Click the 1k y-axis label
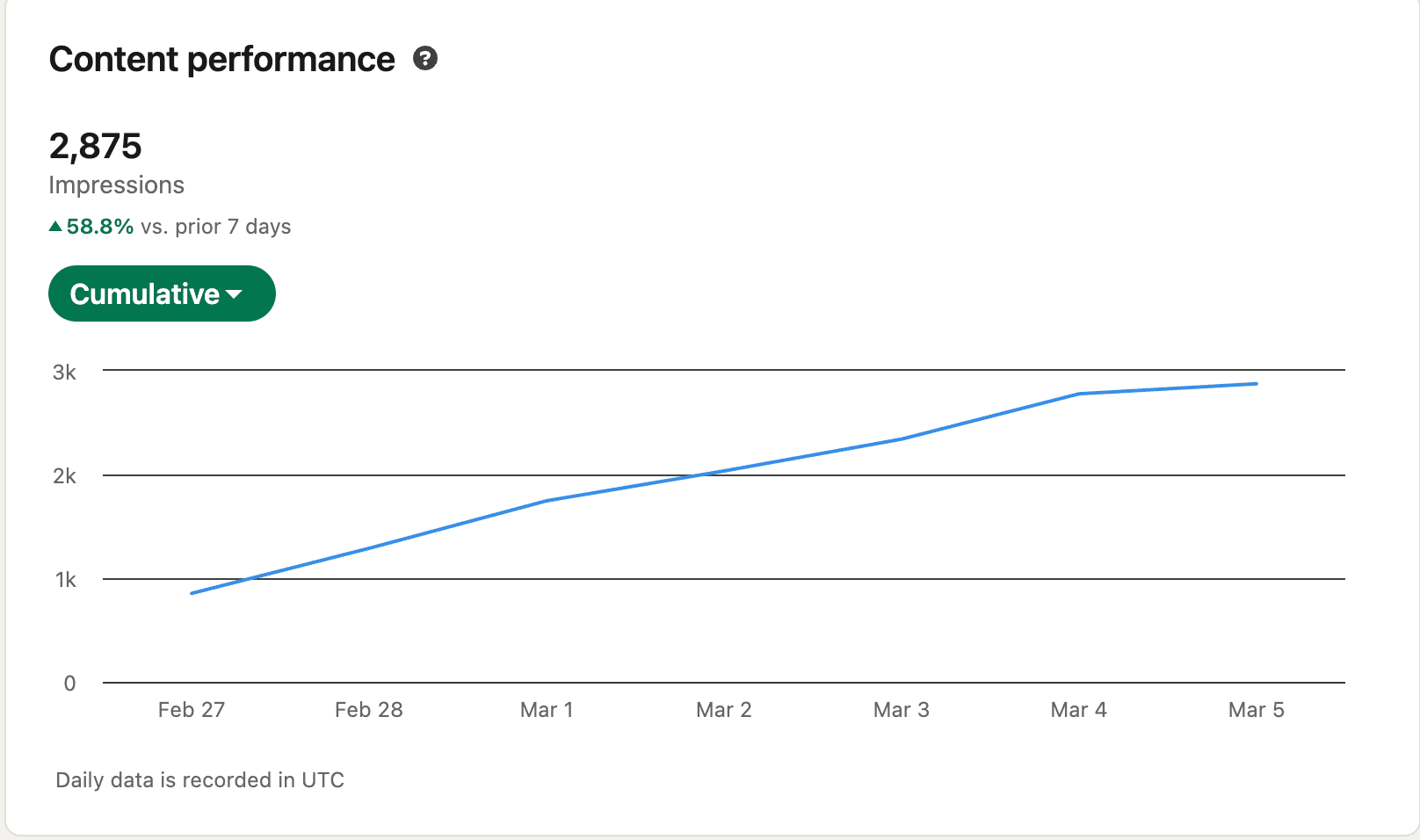The image size is (1420, 840). coord(66,580)
